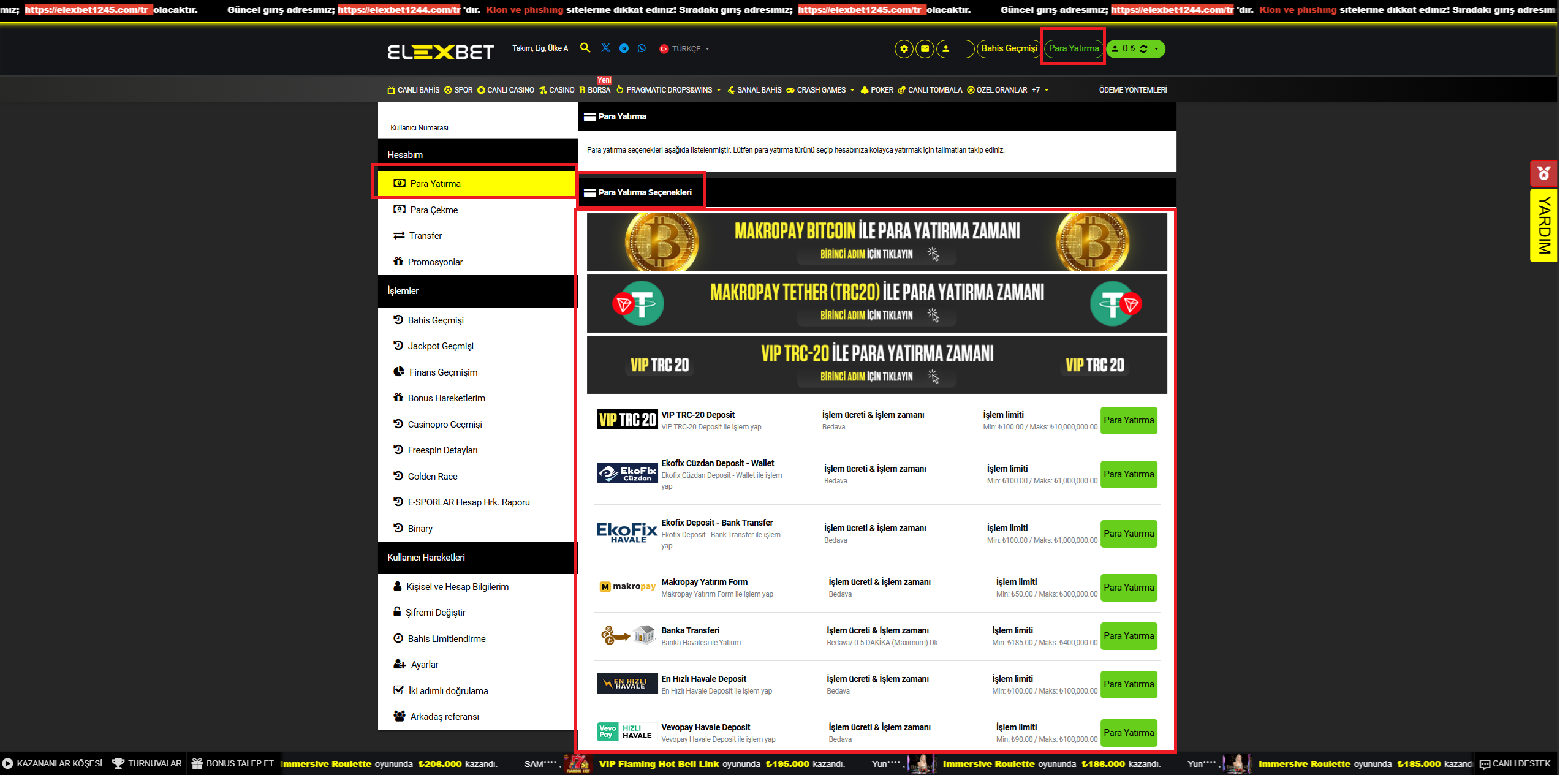This screenshot has width=1568, height=775.
Task: Open the Telegram icon in header
Action: point(624,48)
